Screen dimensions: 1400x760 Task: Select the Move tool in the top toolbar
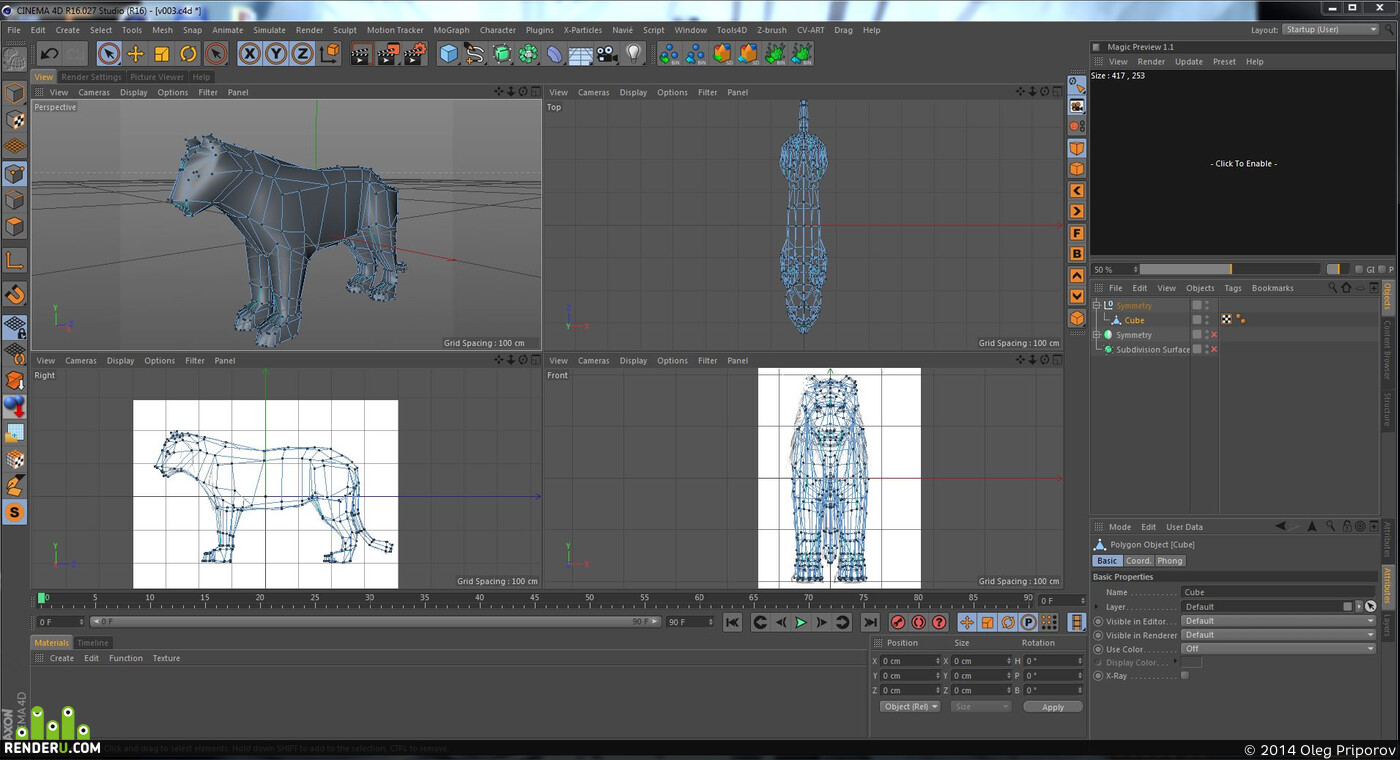click(135, 54)
